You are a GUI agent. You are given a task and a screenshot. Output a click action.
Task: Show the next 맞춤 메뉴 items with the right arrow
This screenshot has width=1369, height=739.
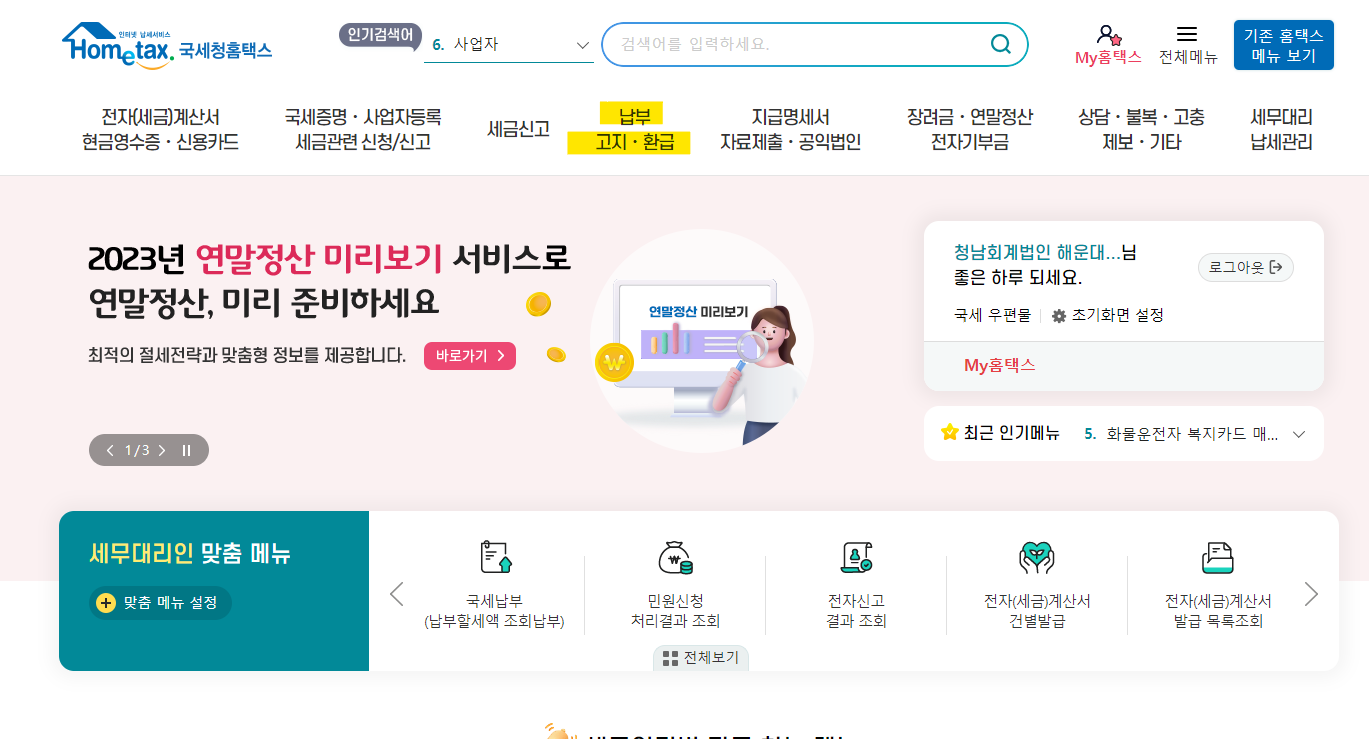pos(1311,594)
